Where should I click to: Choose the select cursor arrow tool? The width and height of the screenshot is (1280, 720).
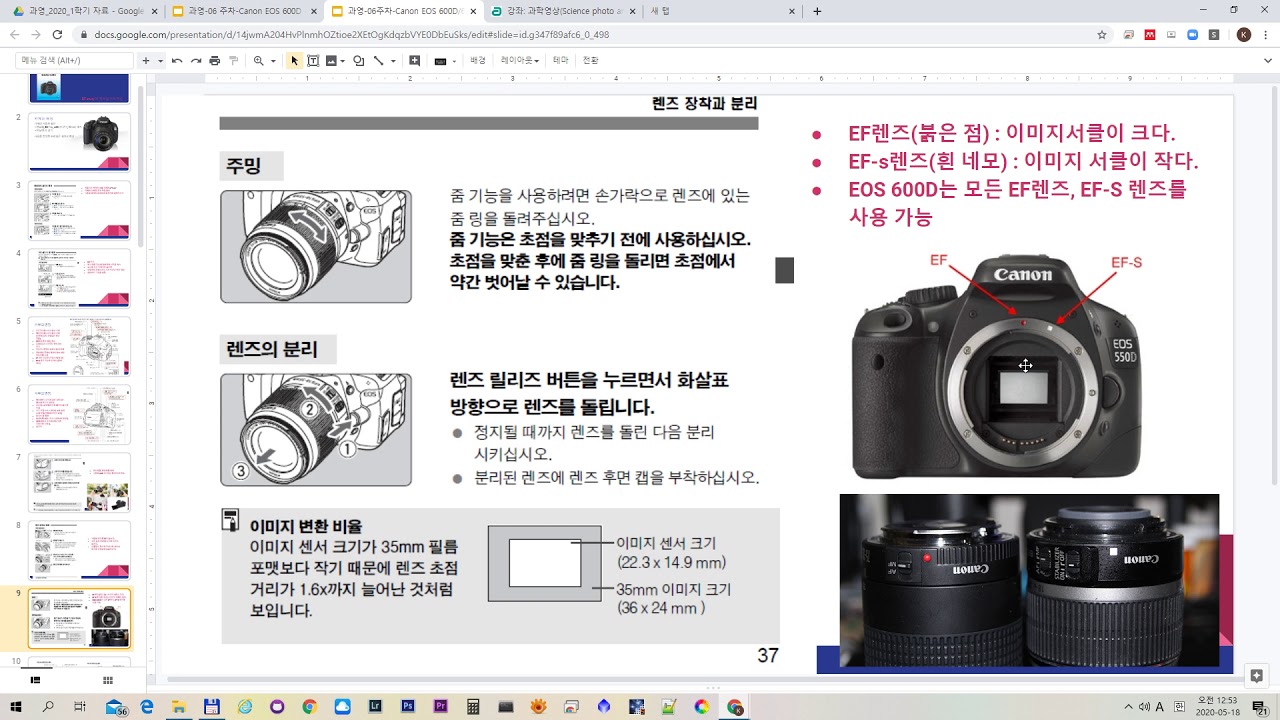pos(294,61)
